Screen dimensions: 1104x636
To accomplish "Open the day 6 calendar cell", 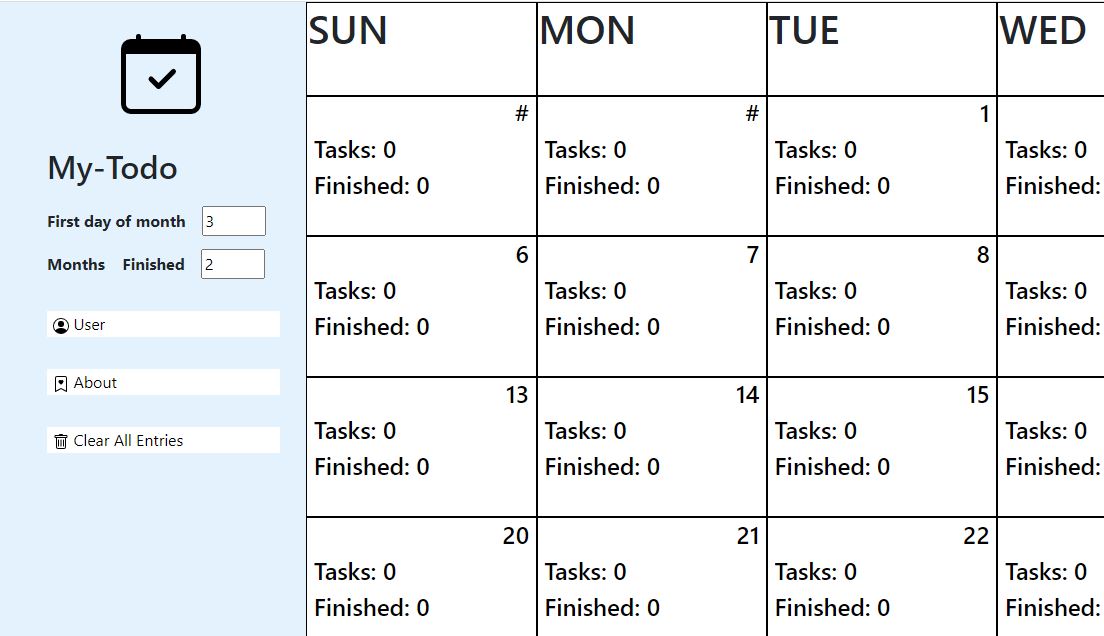I will coord(421,306).
